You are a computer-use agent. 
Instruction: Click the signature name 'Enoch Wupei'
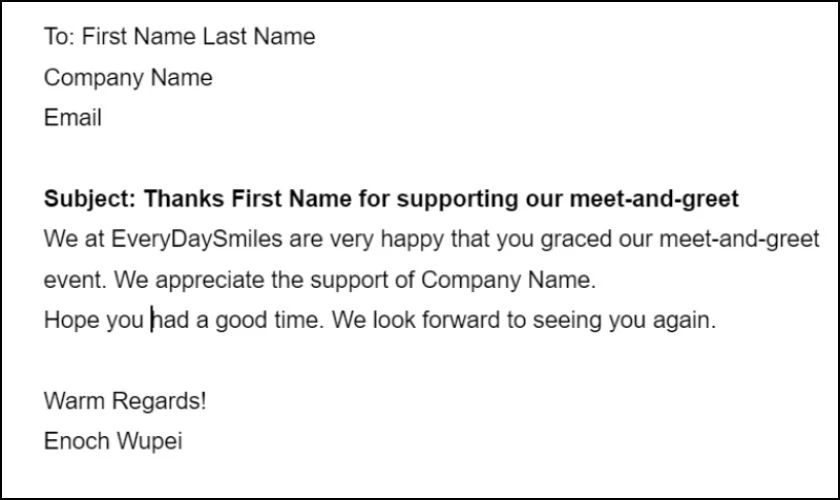click(113, 442)
